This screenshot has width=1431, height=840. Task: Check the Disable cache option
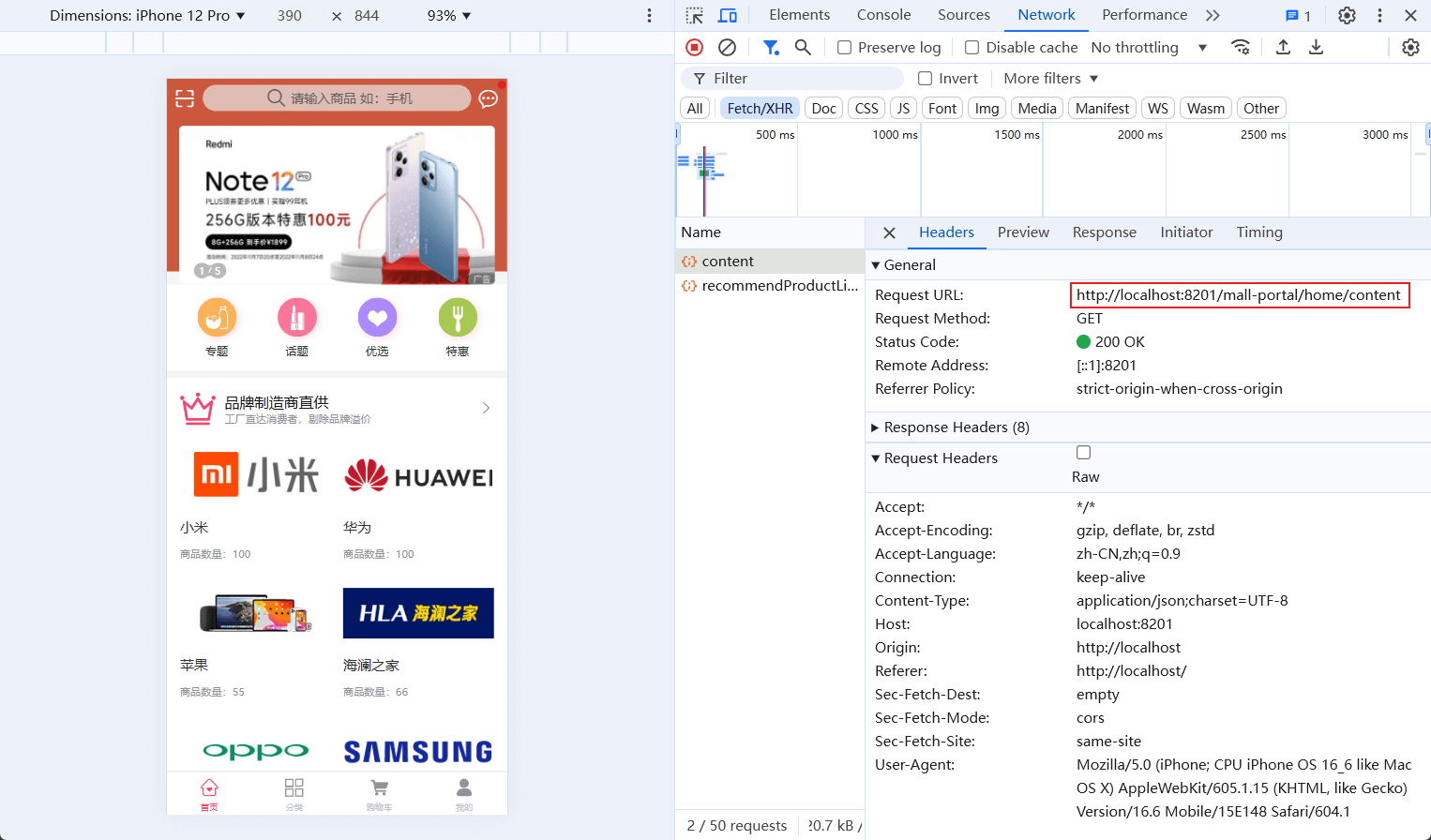(x=972, y=48)
